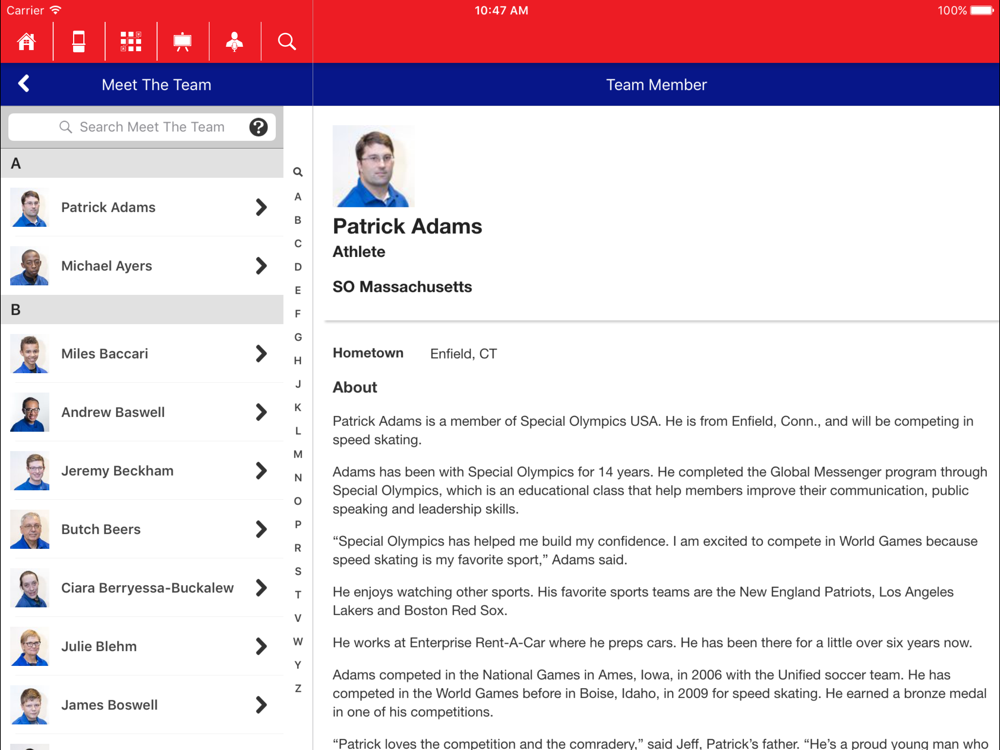
Task: Open Ciara Berryessa-Buckalew row chevron
Action: coord(261,588)
